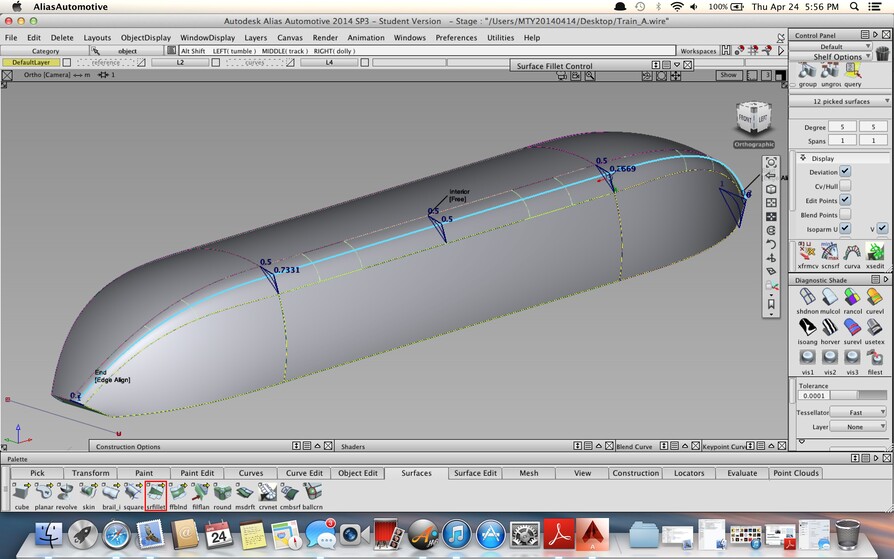Open the Layer dropdown in Control Panel
Image resolution: width=894 pixels, height=559 pixels.
pyautogui.click(x=858, y=426)
